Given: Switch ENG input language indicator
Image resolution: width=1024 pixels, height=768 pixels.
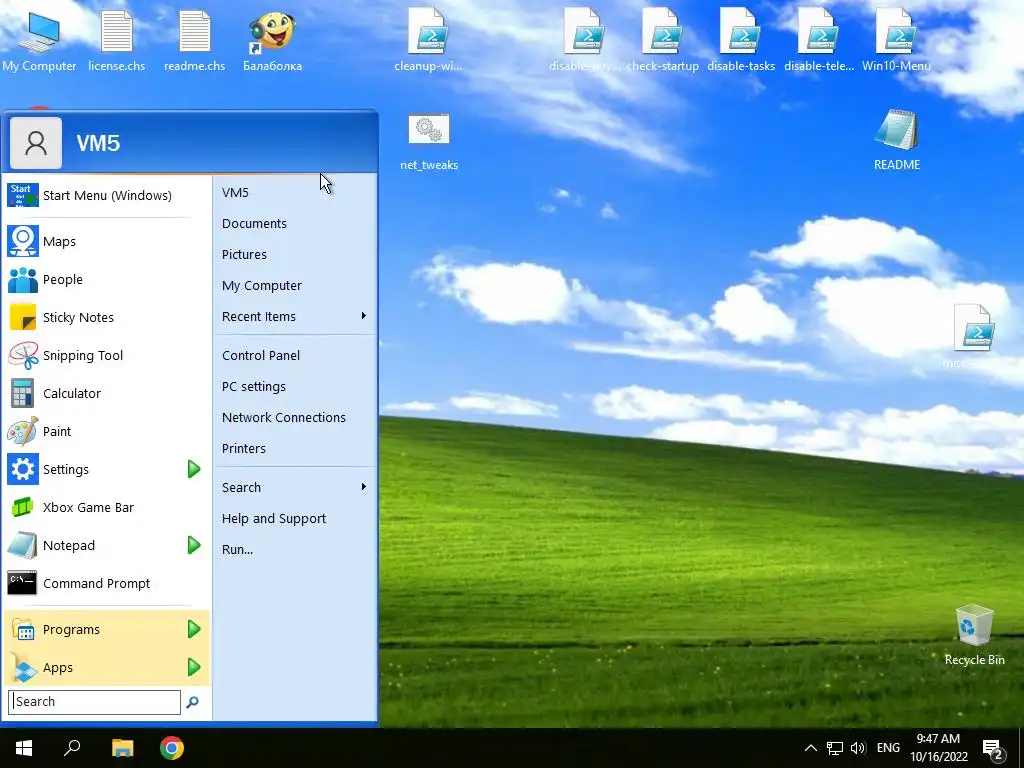Looking at the screenshot, I should [888, 748].
